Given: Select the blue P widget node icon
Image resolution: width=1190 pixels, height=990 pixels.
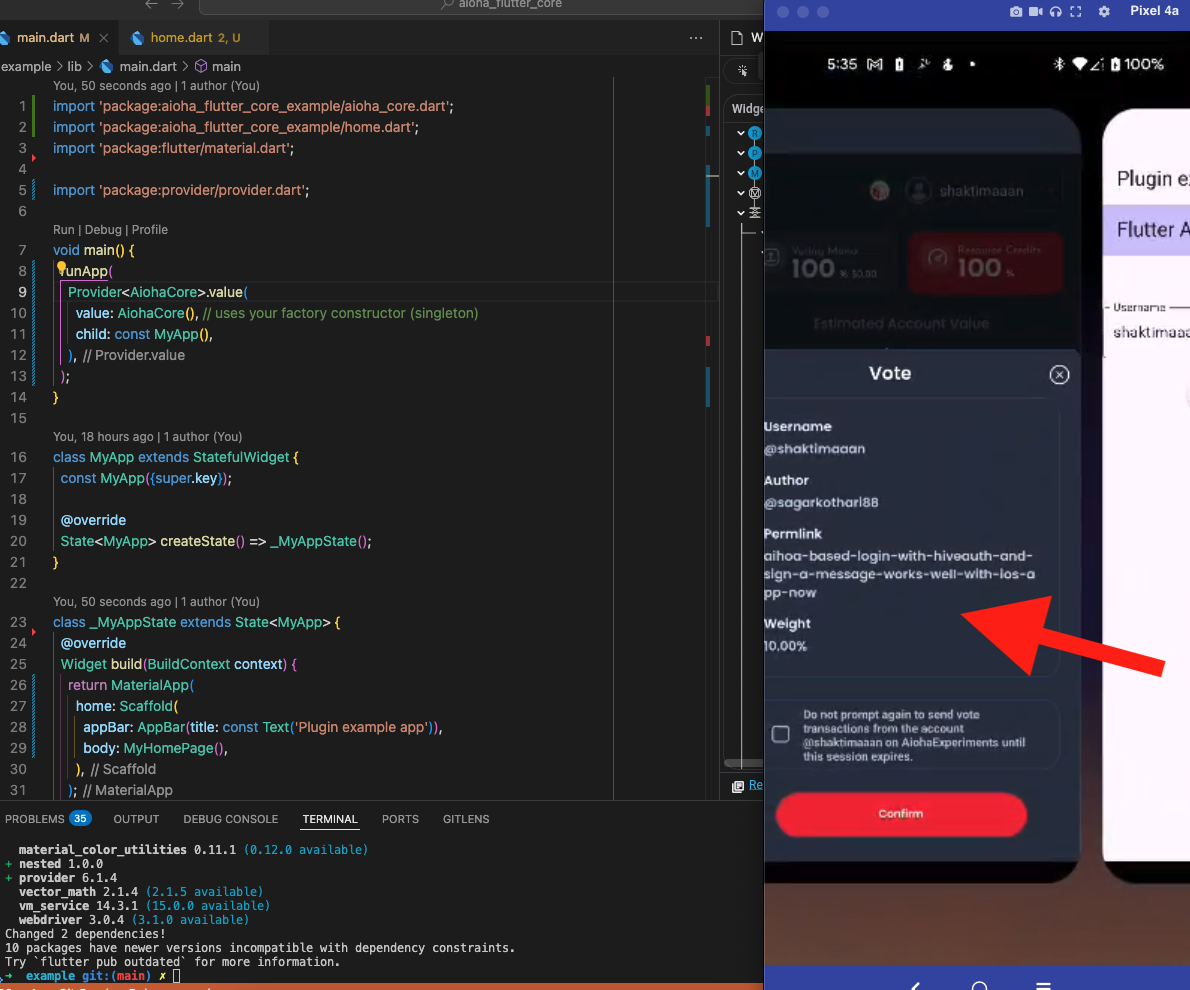Looking at the screenshot, I should 754,153.
